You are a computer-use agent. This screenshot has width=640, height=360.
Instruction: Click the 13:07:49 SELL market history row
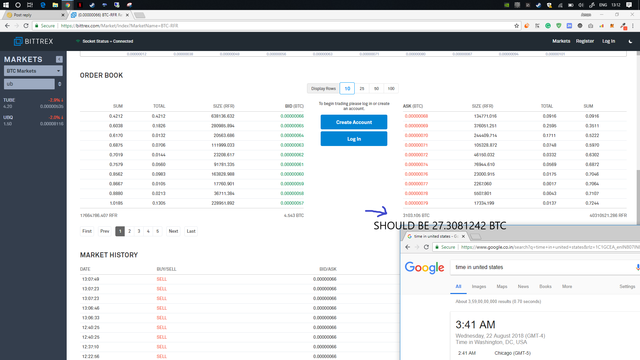240,279
